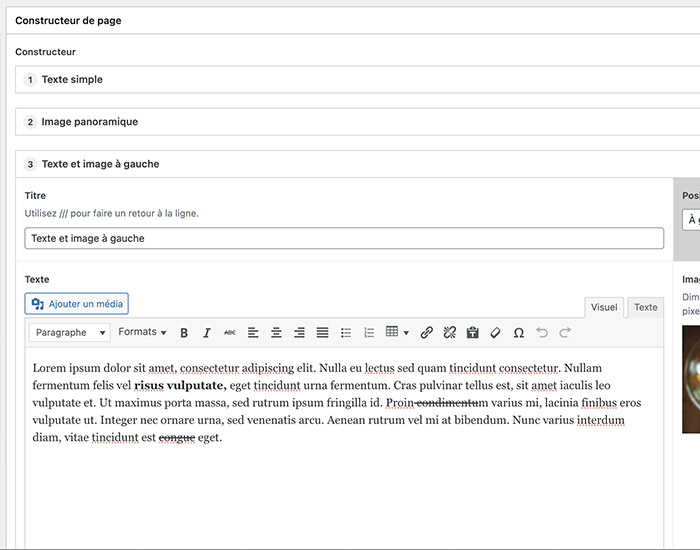Open the table insert dropdown
Image resolution: width=700 pixels, height=550 pixels.
[397, 333]
